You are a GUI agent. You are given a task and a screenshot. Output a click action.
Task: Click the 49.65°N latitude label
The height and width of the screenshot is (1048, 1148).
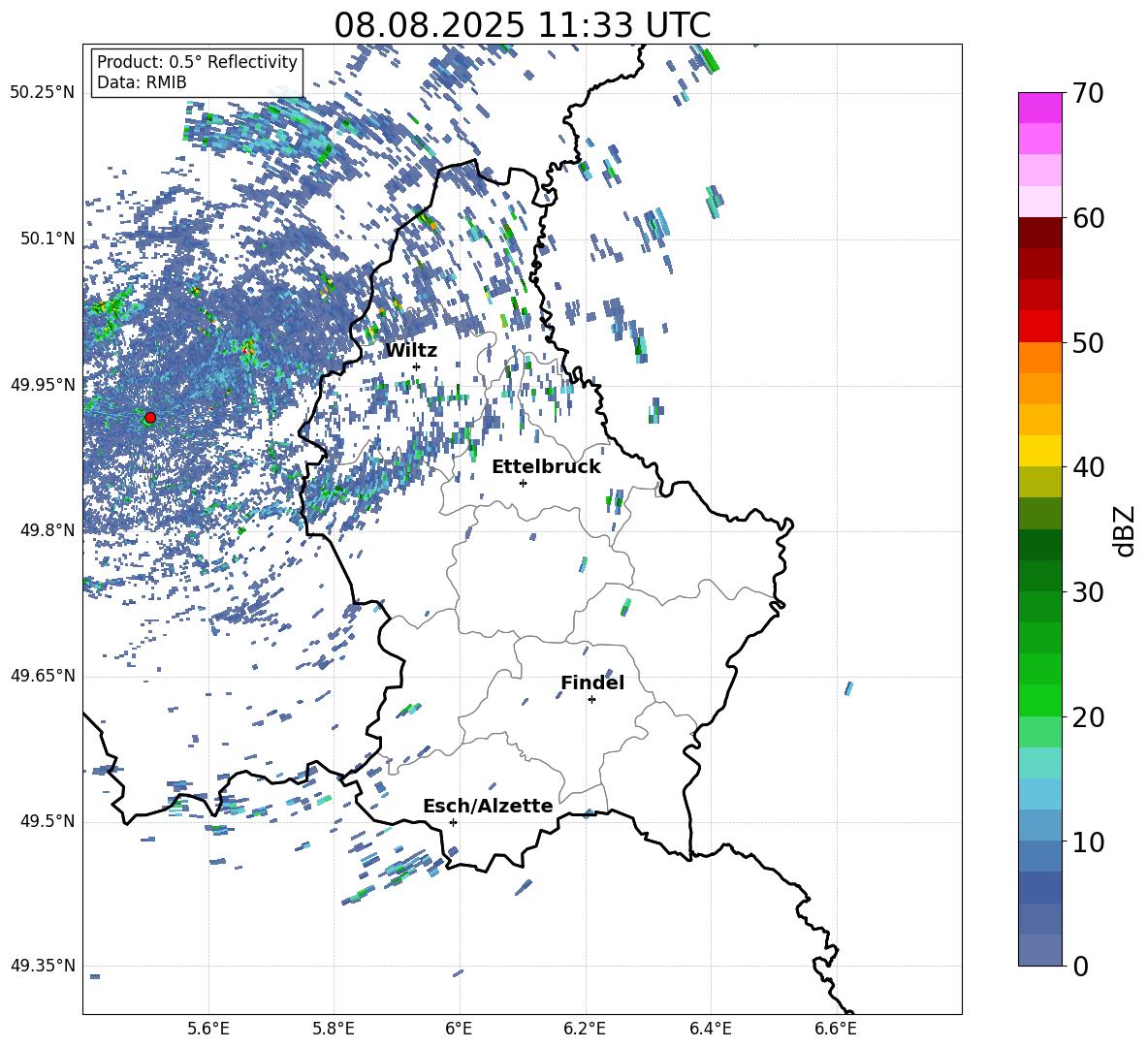43,676
